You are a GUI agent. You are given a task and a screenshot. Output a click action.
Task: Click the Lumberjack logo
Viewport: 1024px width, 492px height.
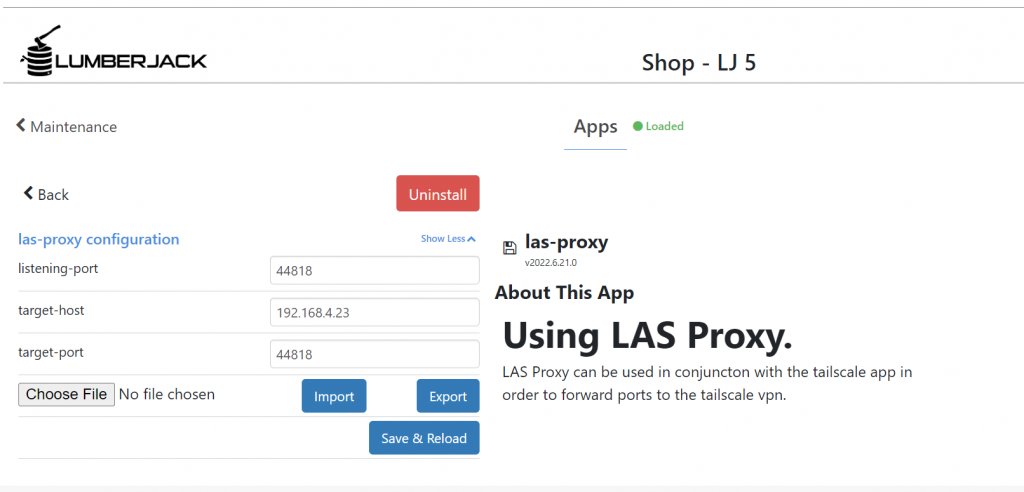pos(113,51)
